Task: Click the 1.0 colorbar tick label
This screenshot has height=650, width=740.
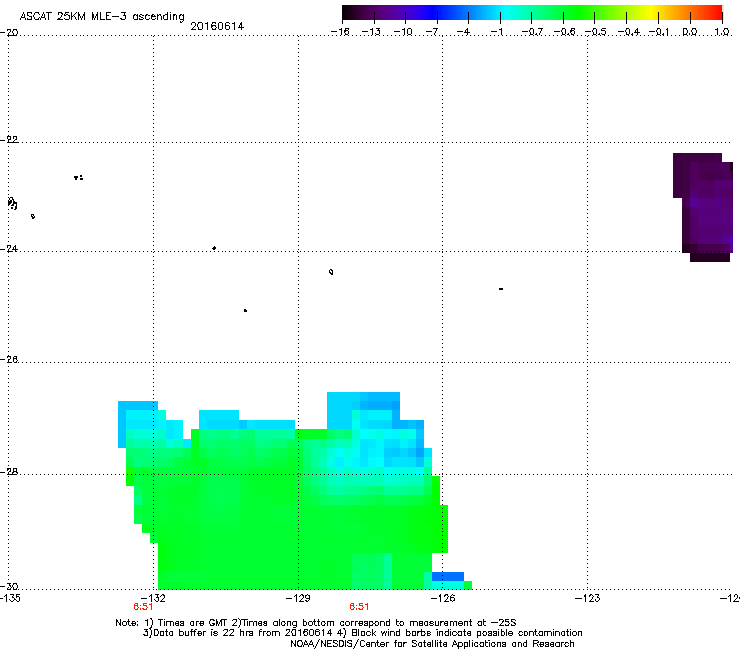Action: point(722,32)
